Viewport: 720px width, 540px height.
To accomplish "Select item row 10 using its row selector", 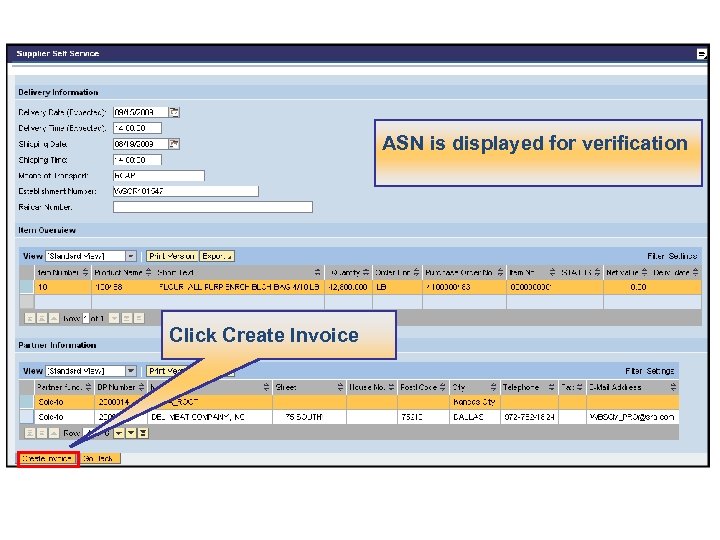I will (27, 287).
